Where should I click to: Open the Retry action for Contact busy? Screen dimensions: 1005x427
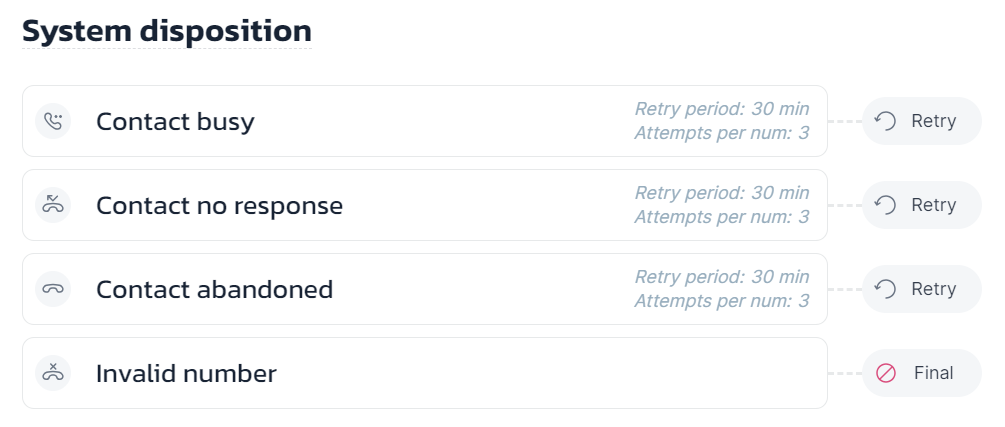click(922, 121)
